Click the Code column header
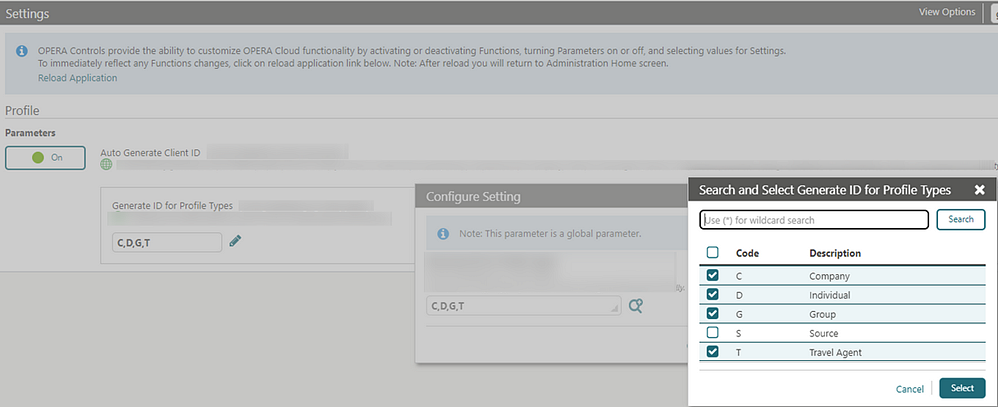 (747, 253)
